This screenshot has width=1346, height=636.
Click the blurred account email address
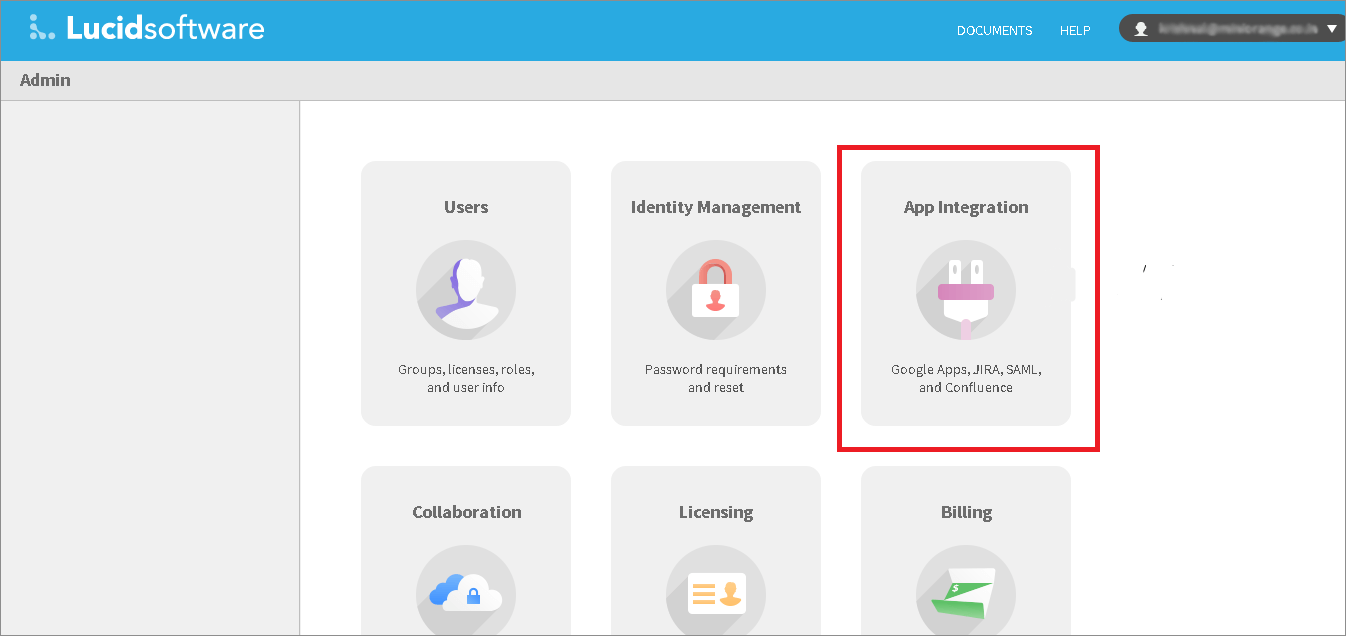click(1238, 30)
